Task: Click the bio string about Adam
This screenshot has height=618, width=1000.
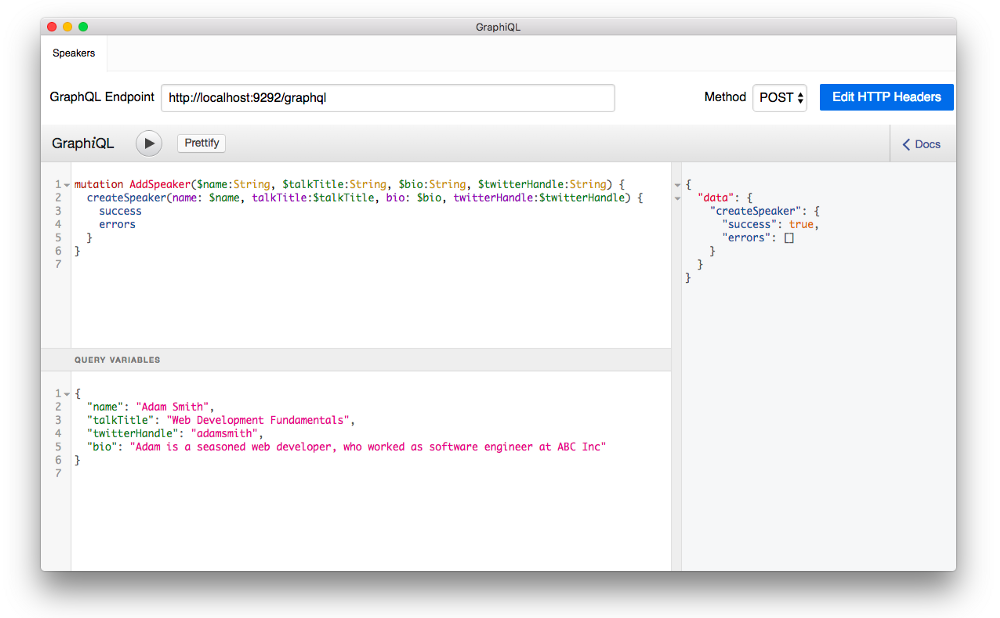Action: 368,447
